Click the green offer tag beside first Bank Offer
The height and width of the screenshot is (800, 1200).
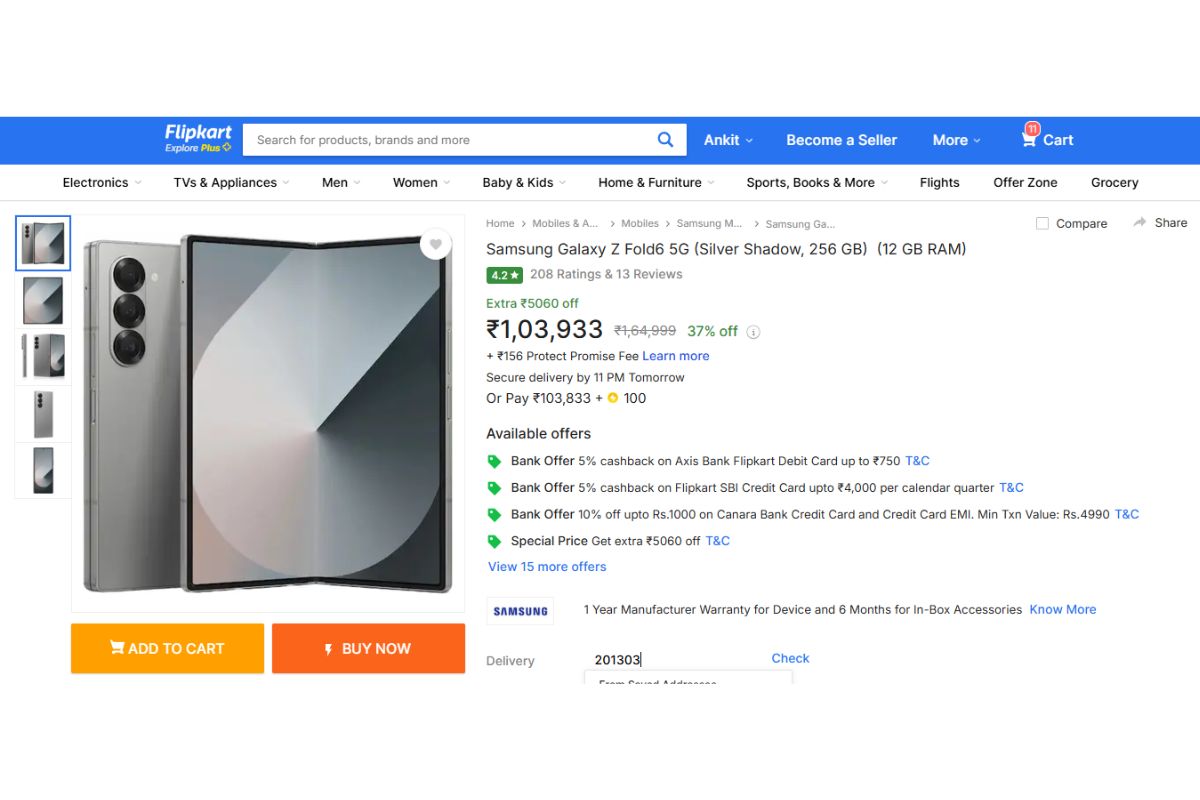point(495,461)
